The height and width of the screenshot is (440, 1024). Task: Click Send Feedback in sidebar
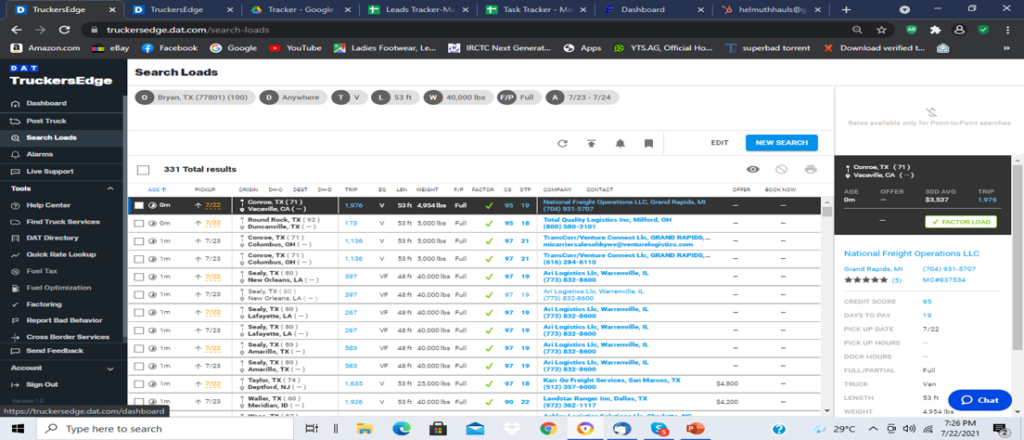[54, 351]
